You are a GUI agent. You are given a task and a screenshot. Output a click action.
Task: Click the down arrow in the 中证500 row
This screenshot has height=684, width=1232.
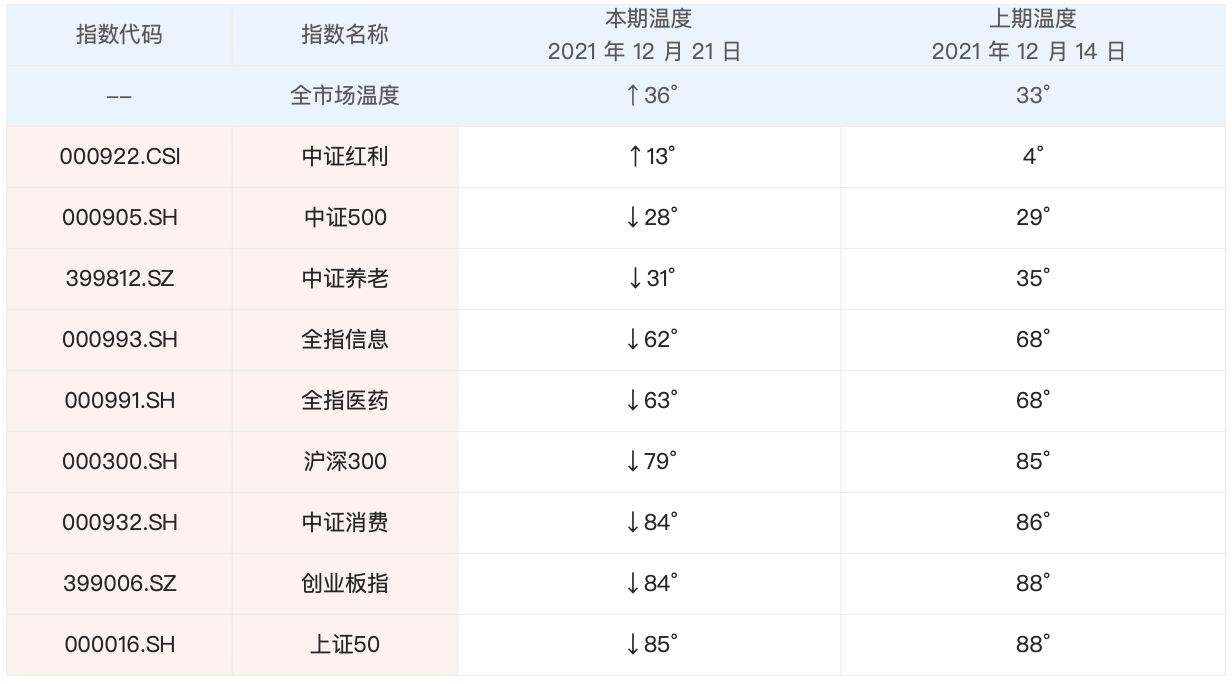click(632, 218)
